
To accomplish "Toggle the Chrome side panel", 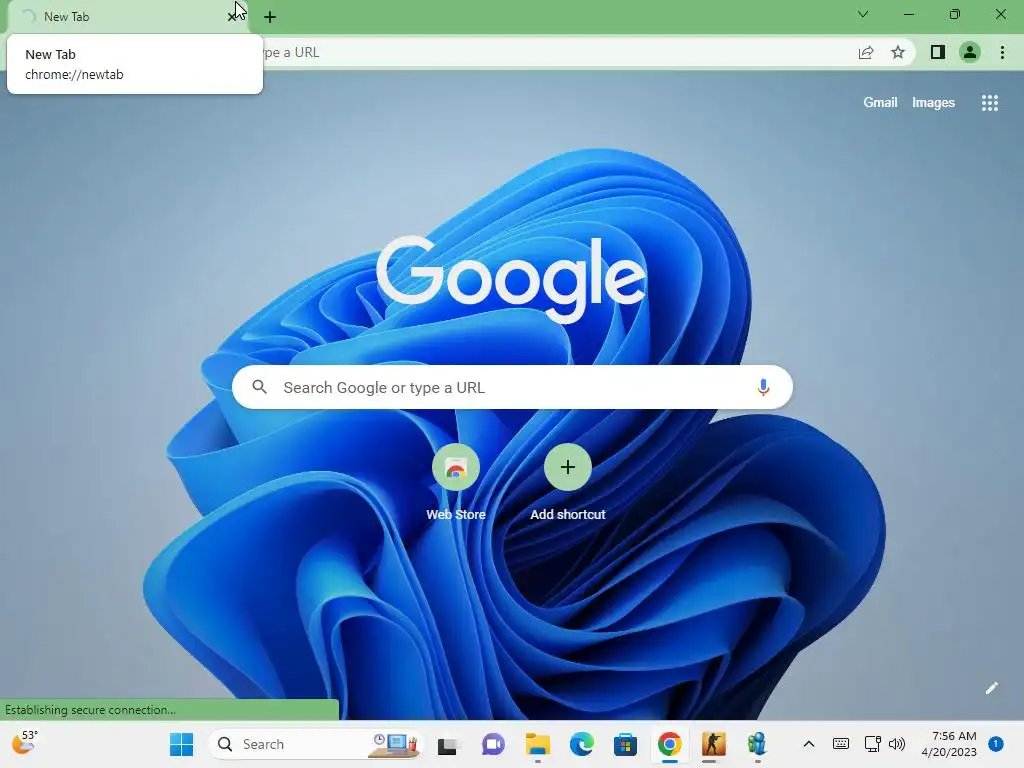I will 938,52.
